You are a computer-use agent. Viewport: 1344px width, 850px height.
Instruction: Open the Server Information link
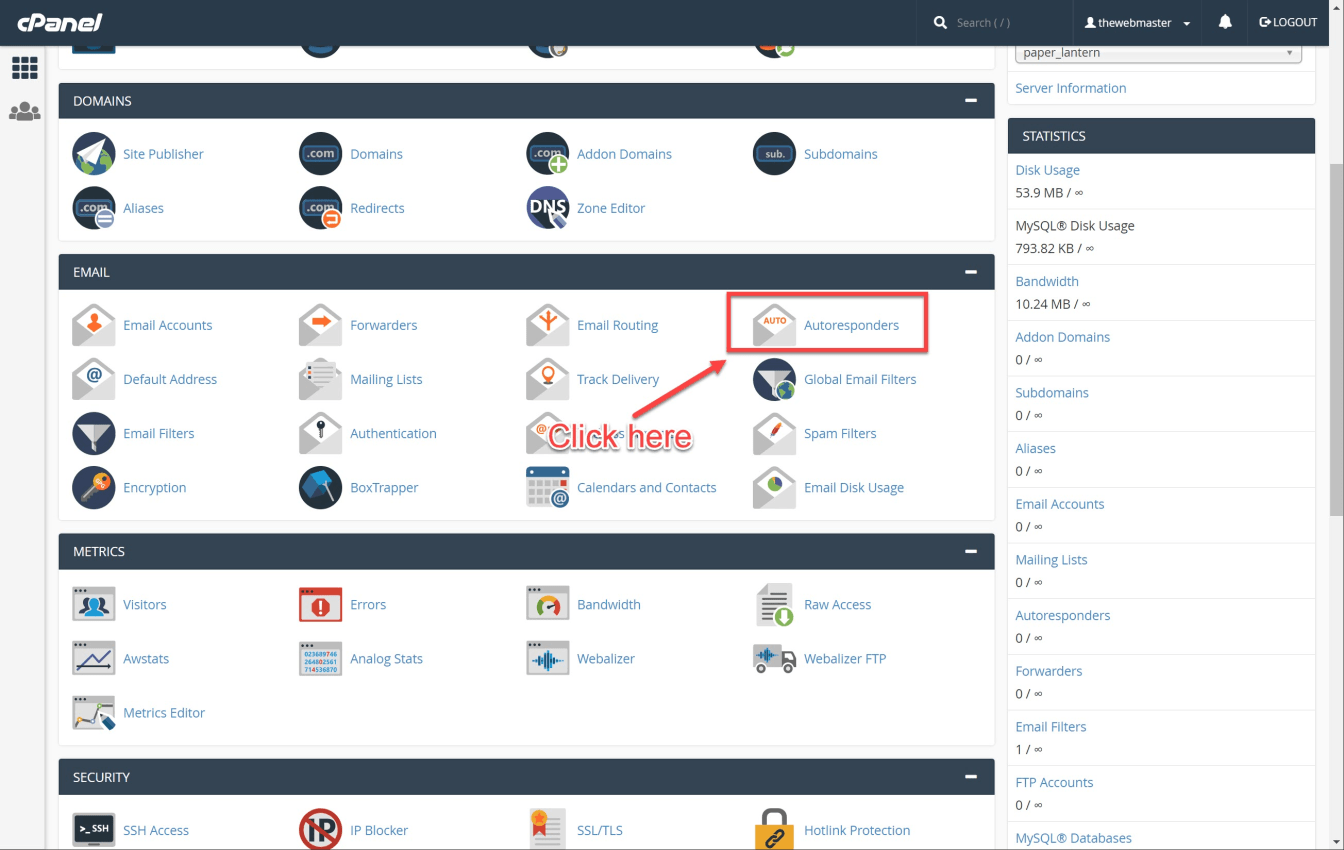1070,88
